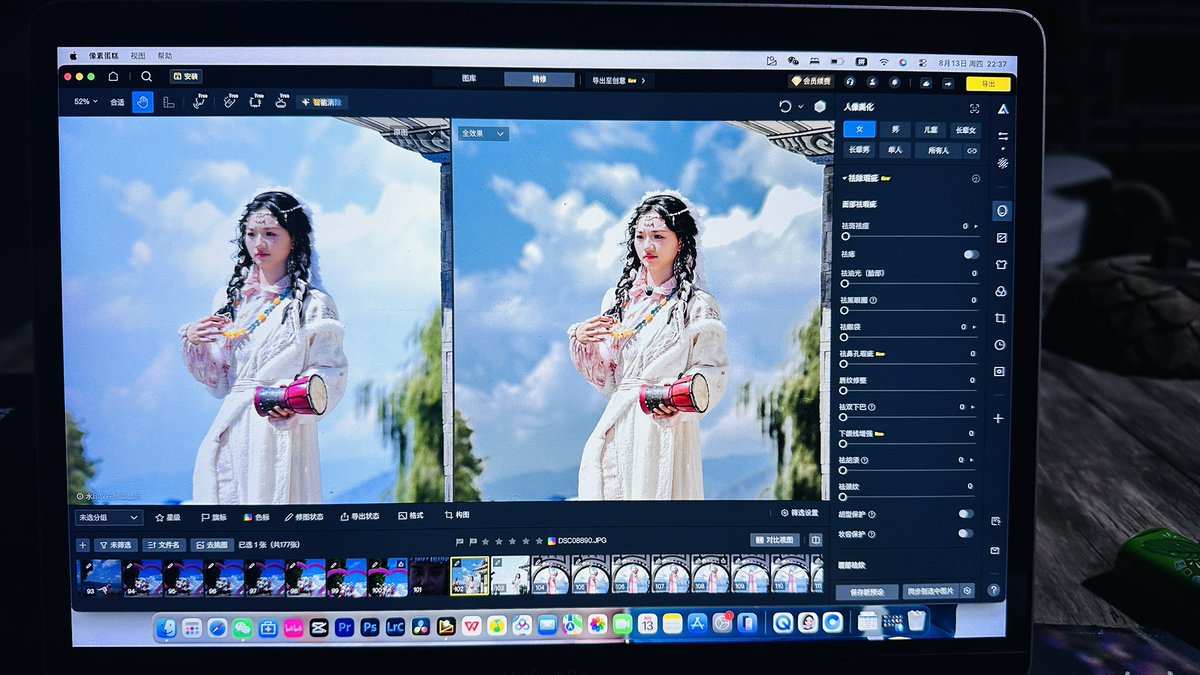Open Premiere Pro in the dock

pyautogui.click(x=345, y=627)
